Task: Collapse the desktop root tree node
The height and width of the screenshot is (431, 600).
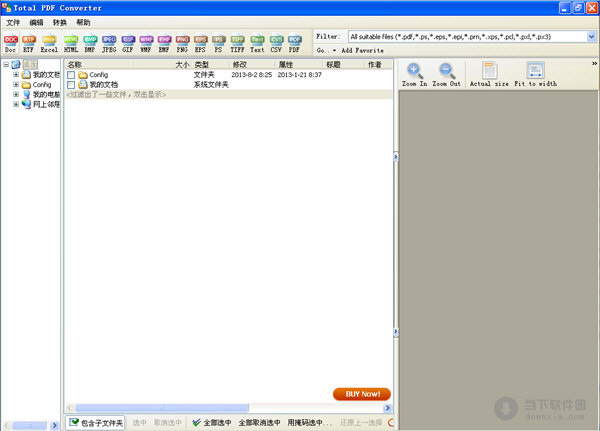Action: pyautogui.click(x=6, y=64)
